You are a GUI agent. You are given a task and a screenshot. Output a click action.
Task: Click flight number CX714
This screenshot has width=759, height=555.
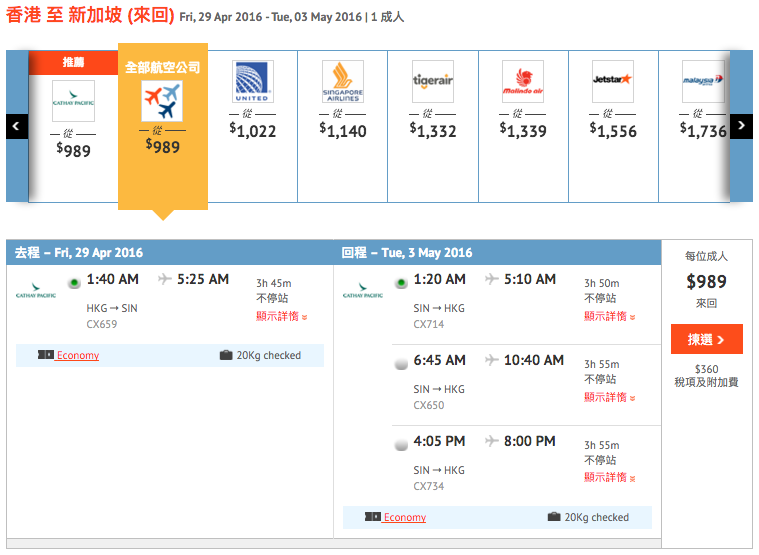428,324
